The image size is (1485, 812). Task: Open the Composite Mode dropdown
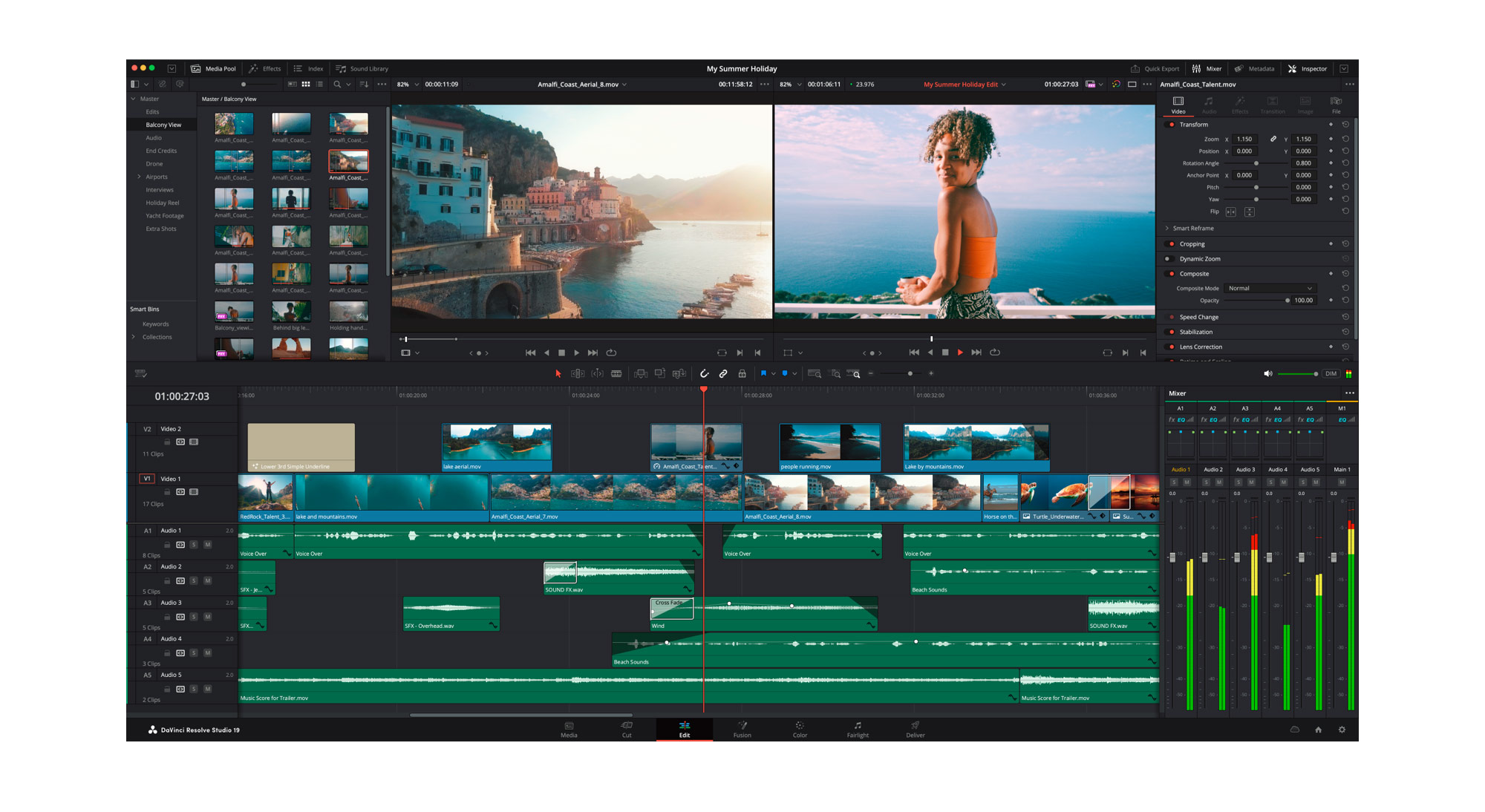(1270, 288)
